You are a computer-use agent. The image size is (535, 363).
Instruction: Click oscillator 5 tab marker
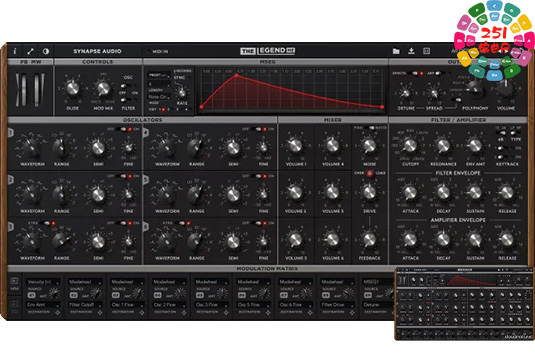pyautogui.click(x=146, y=179)
